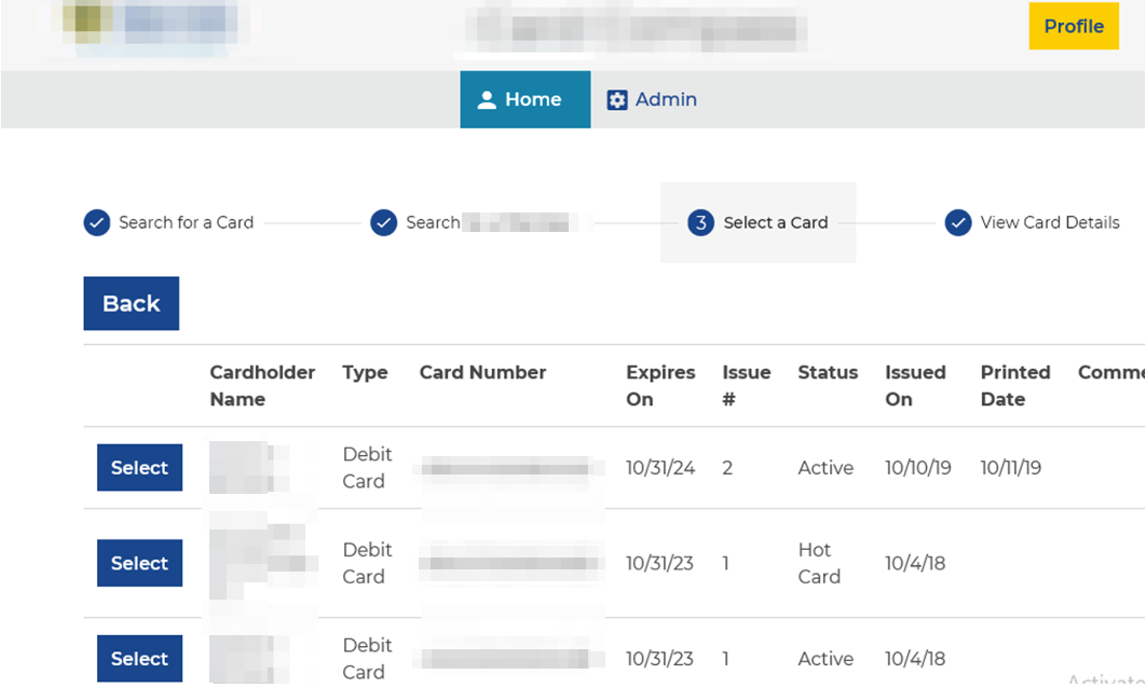Click the Search for a Card checkmark icon
The image size is (1145, 685).
(97, 222)
